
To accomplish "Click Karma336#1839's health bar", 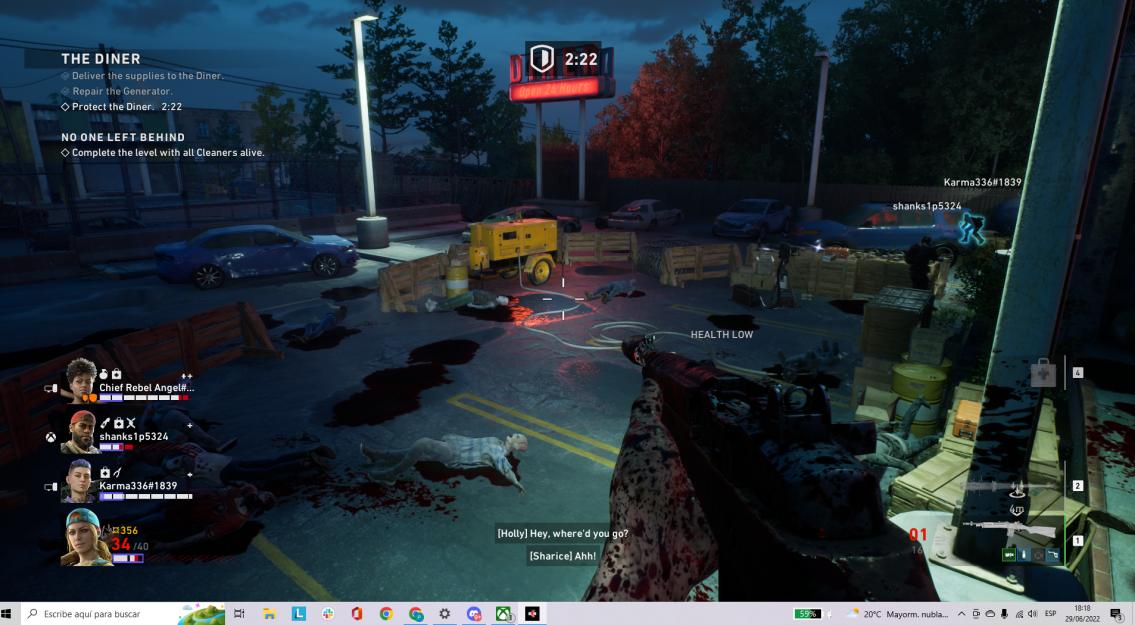I will [x=145, y=497].
